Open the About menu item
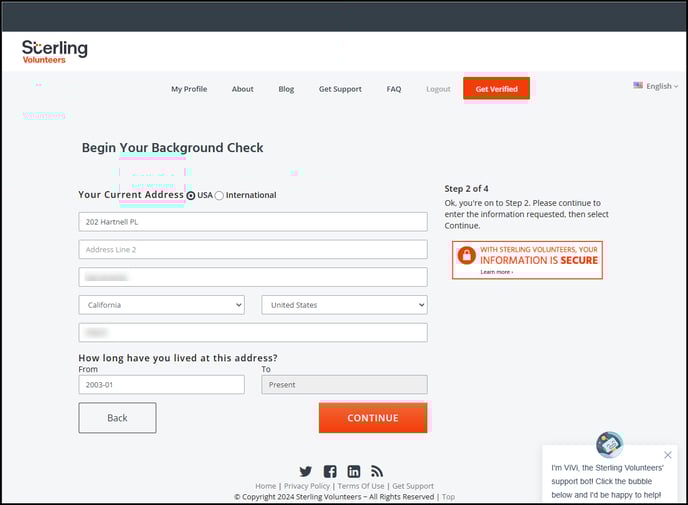Screen dimensions: 688x505 click(243, 89)
